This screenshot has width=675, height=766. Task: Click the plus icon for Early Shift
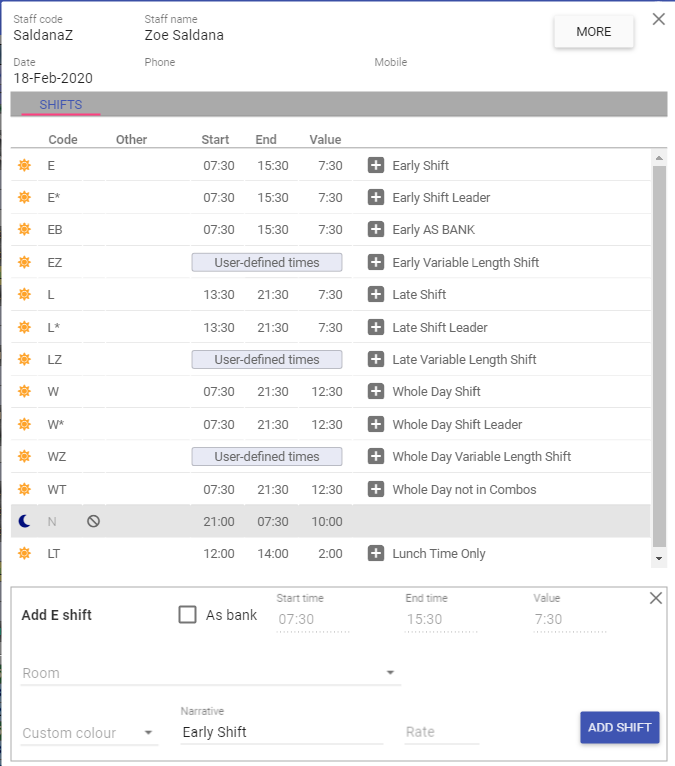click(376, 166)
